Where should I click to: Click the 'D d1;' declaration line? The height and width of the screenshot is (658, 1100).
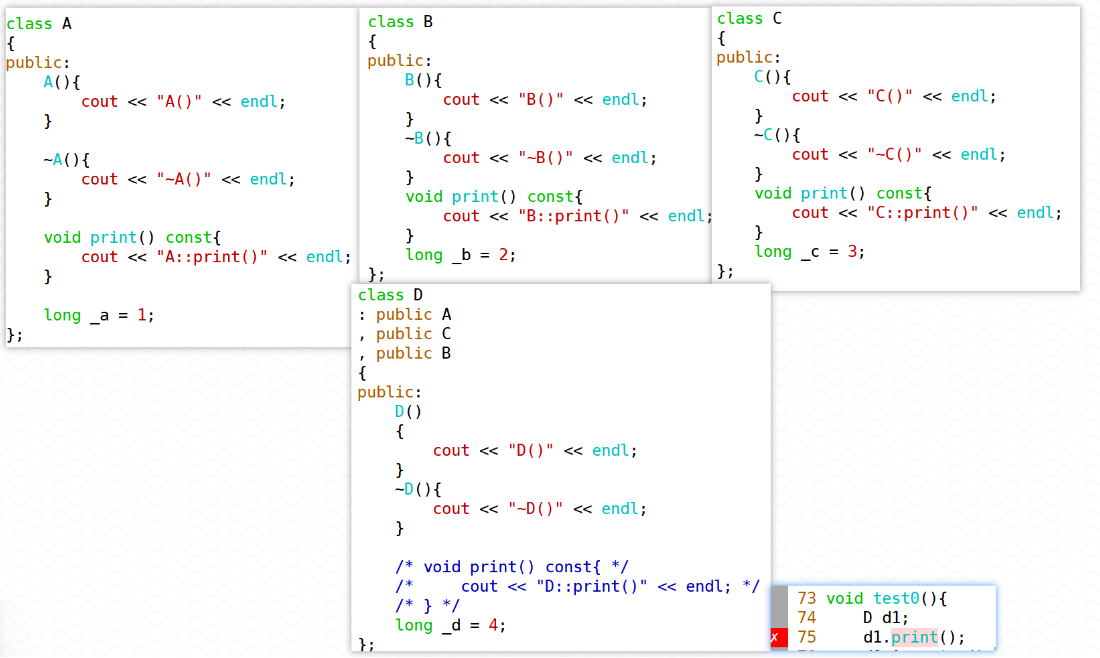[885, 618]
